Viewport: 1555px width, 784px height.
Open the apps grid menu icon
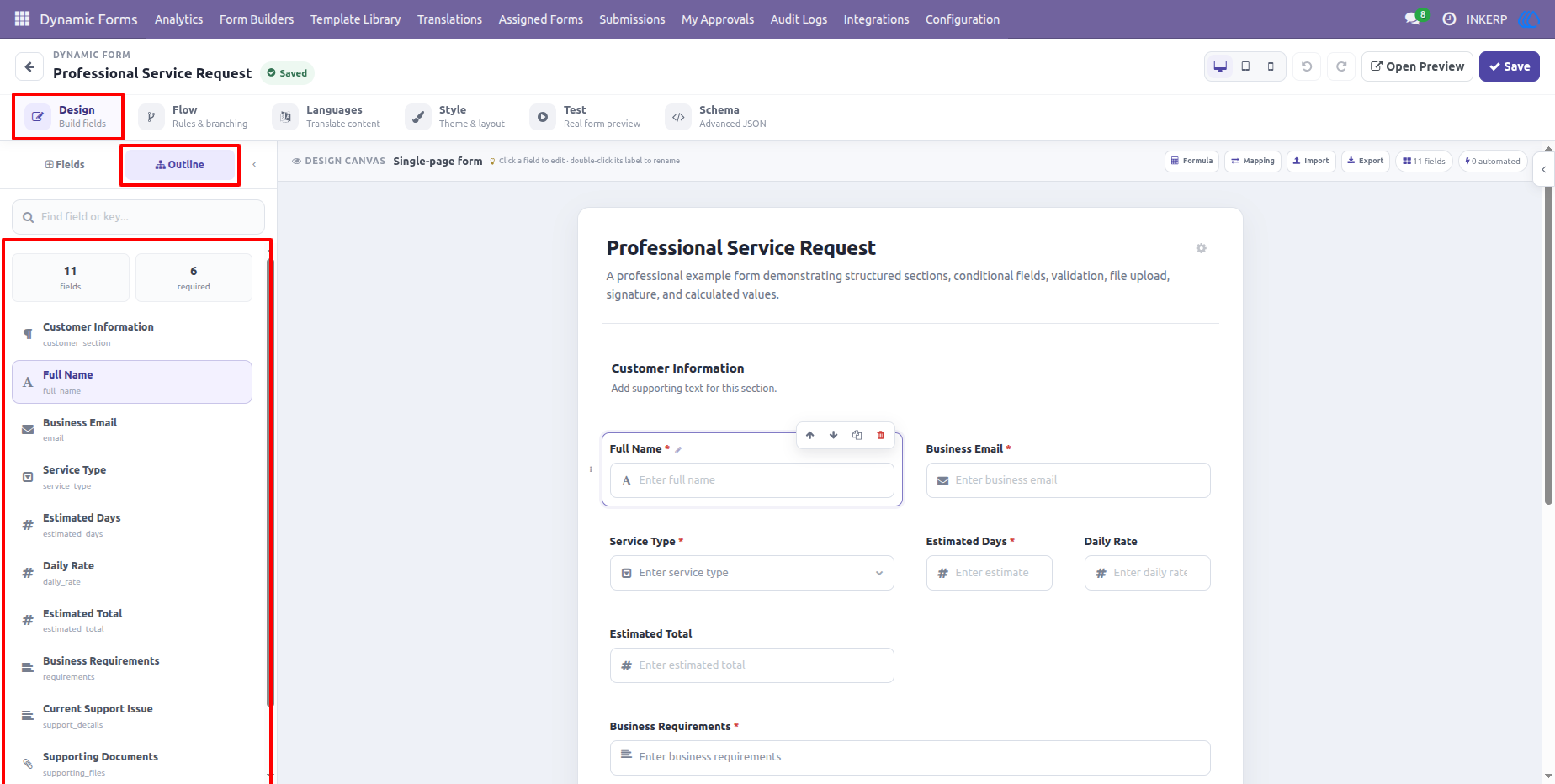[23, 19]
